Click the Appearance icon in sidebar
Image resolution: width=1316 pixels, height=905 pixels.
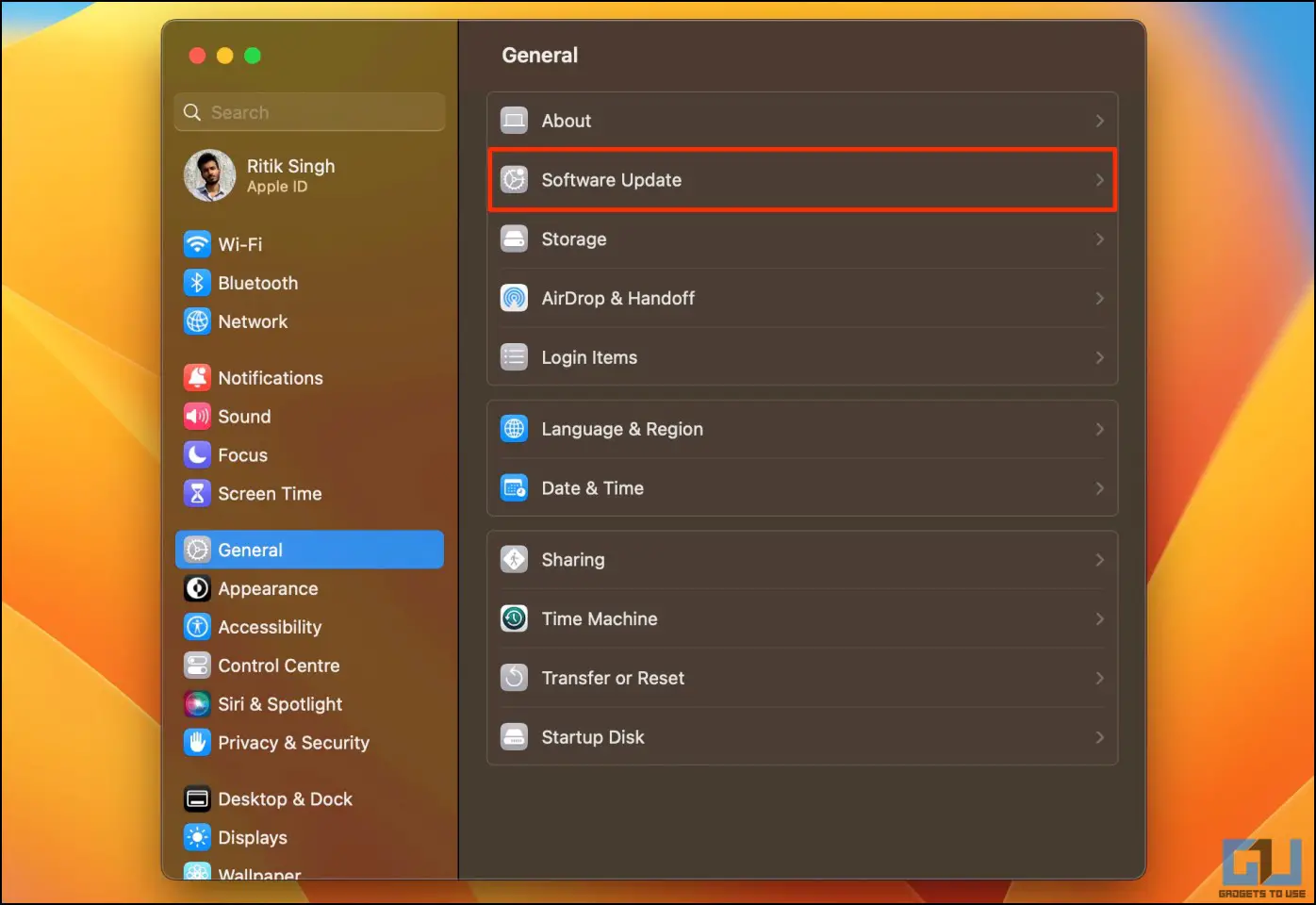[197, 588]
